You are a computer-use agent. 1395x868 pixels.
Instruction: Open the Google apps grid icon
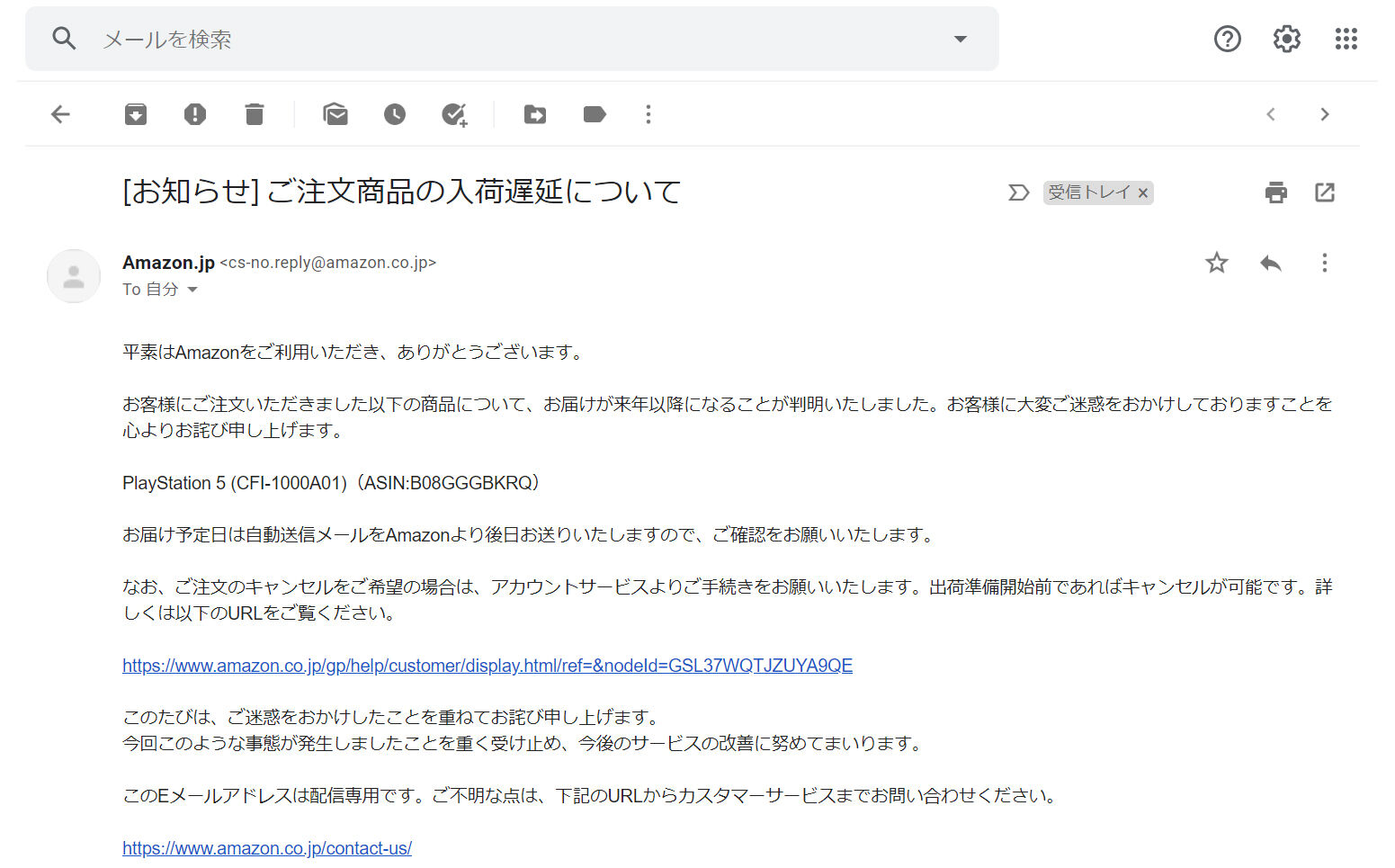1346,39
